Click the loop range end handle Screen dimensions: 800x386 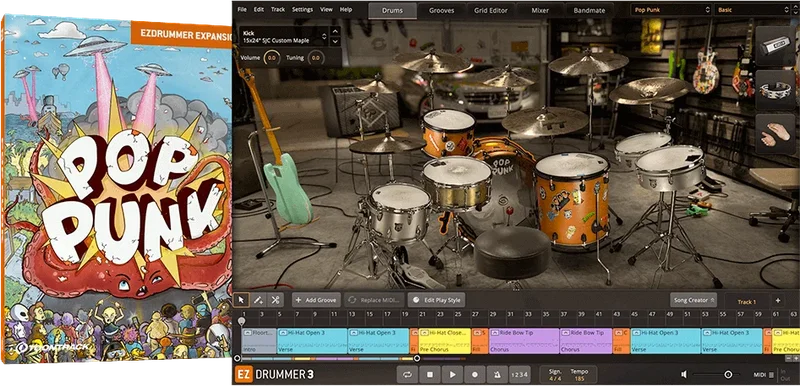[417, 358]
